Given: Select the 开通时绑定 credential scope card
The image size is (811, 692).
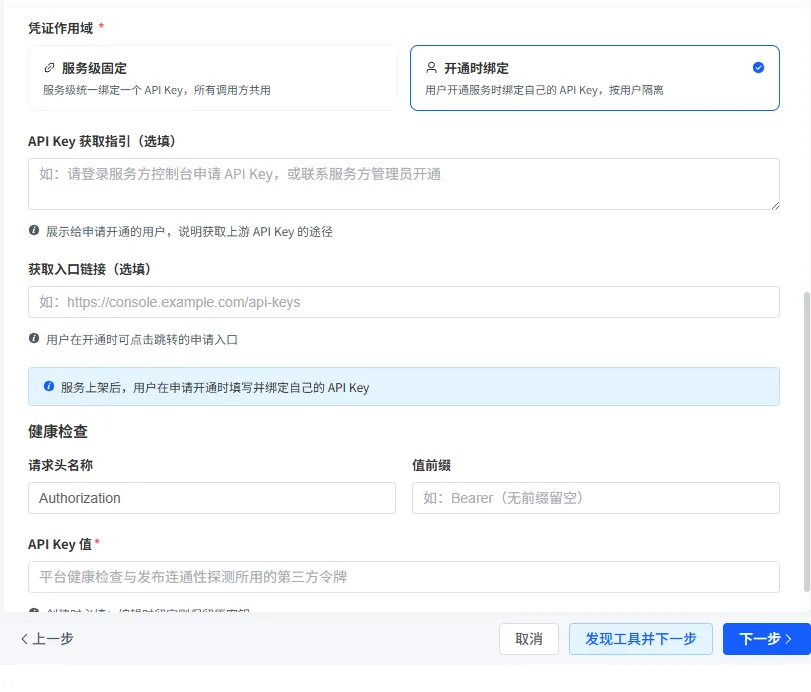Looking at the screenshot, I should pos(595,78).
